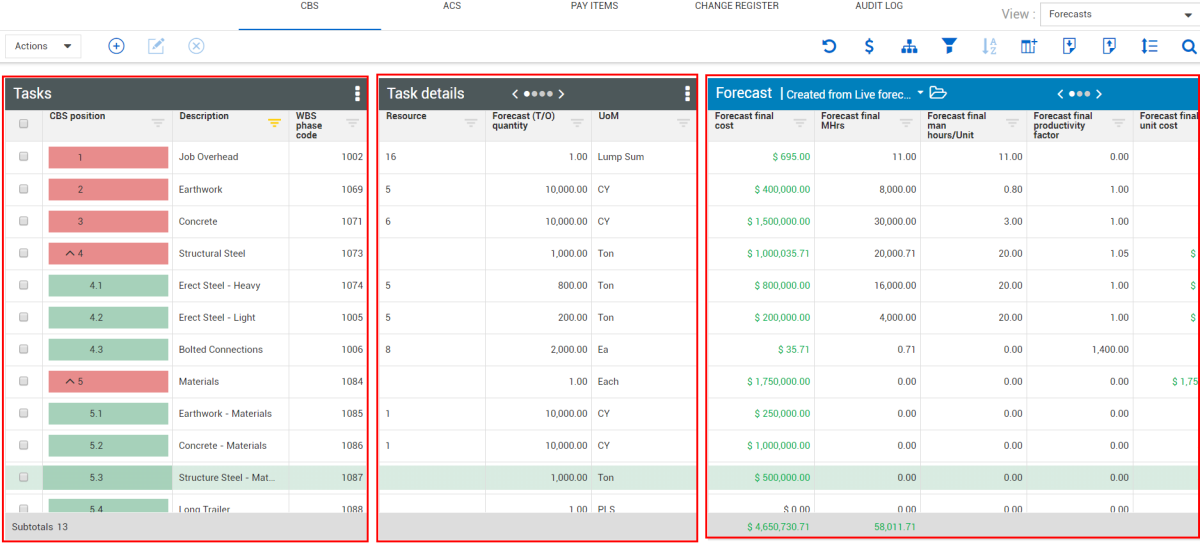Click the add column icon
Viewport: 1200px width, 543px height.
[x=1029, y=46]
